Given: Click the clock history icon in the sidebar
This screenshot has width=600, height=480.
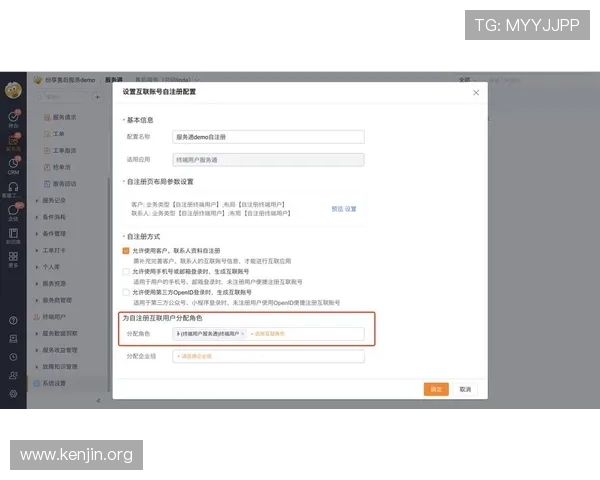Looking at the screenshot, I should pyautogui.click(x=13, y=357).
